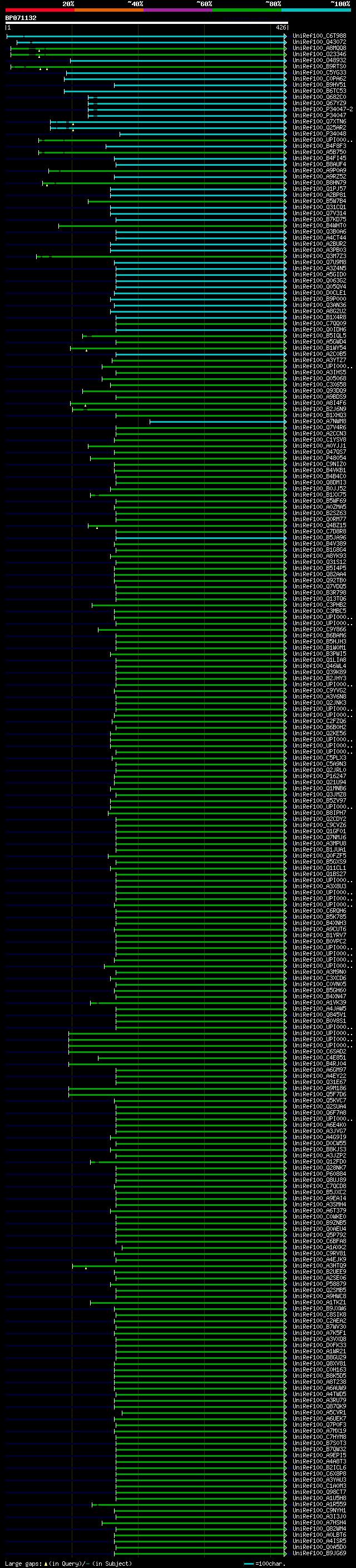Screen dimensions: 356x1568
Task: Click the UniRef100_P34047-2 label
Action: (323, 109)
